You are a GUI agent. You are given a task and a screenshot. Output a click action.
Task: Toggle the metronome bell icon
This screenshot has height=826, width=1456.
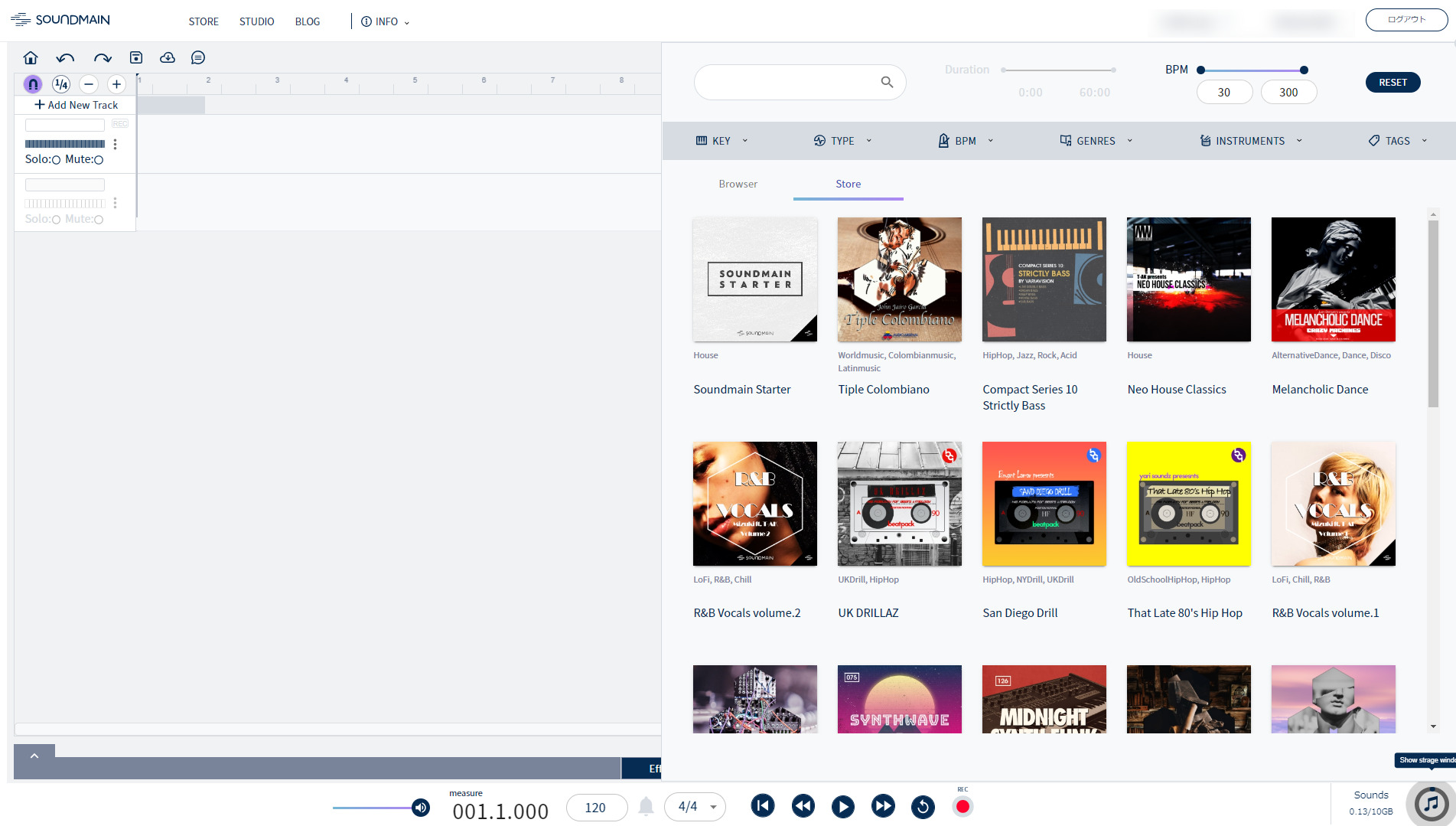[x=647, y=807]
